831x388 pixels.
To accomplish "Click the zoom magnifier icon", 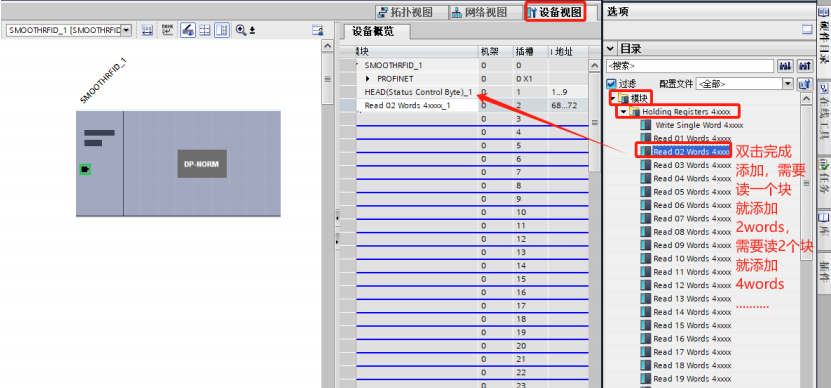I will (241, 30).
